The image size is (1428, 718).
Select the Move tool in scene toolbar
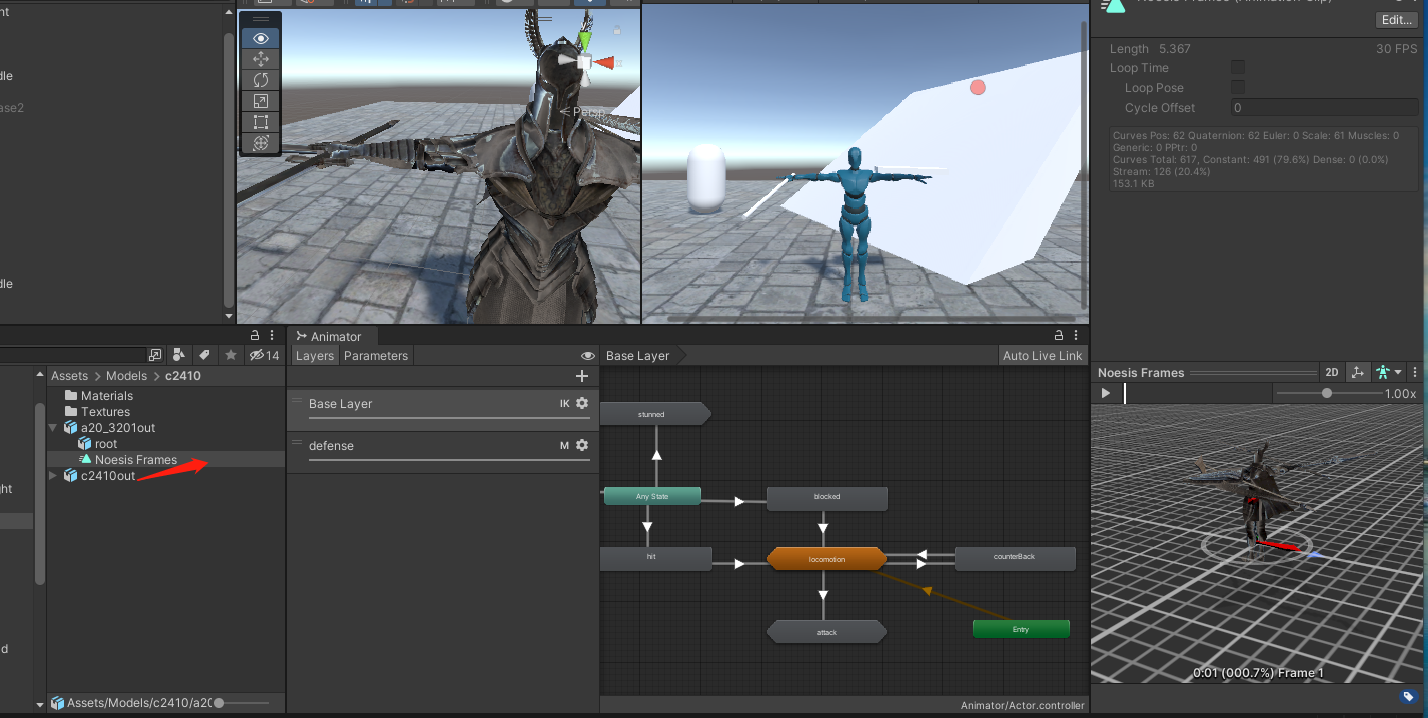click(261, 59)
